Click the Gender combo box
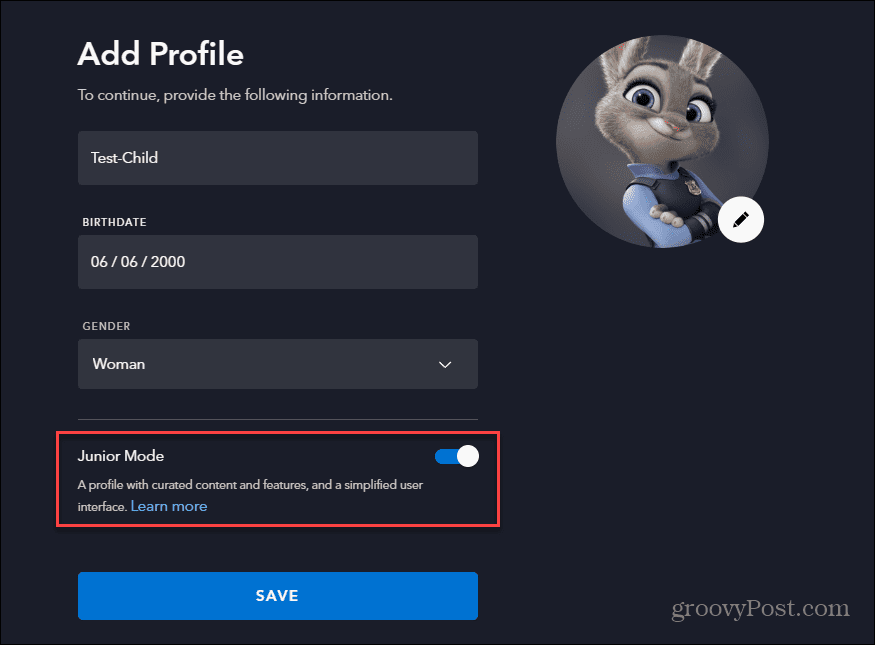The height and width of the screenshot is (645, 875). (x=277, y=364)
